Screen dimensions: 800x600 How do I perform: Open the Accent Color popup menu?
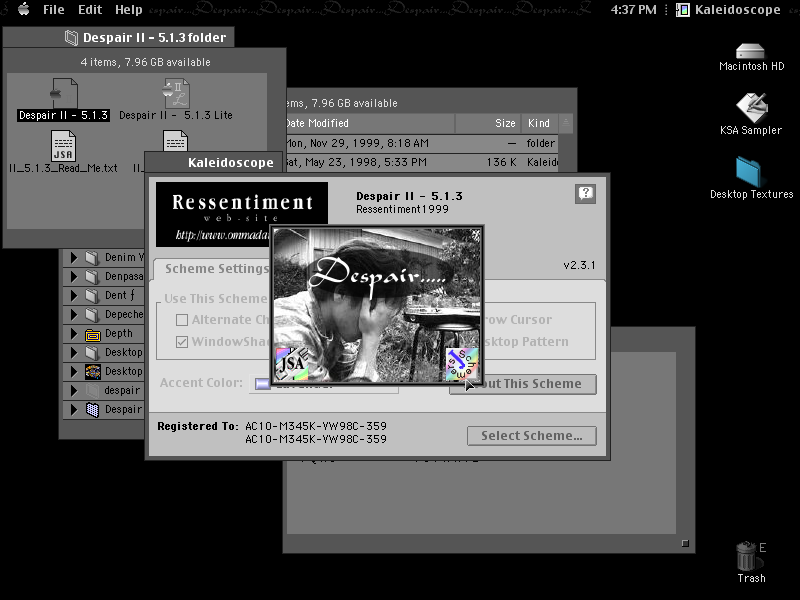click(x=323, y=384)
